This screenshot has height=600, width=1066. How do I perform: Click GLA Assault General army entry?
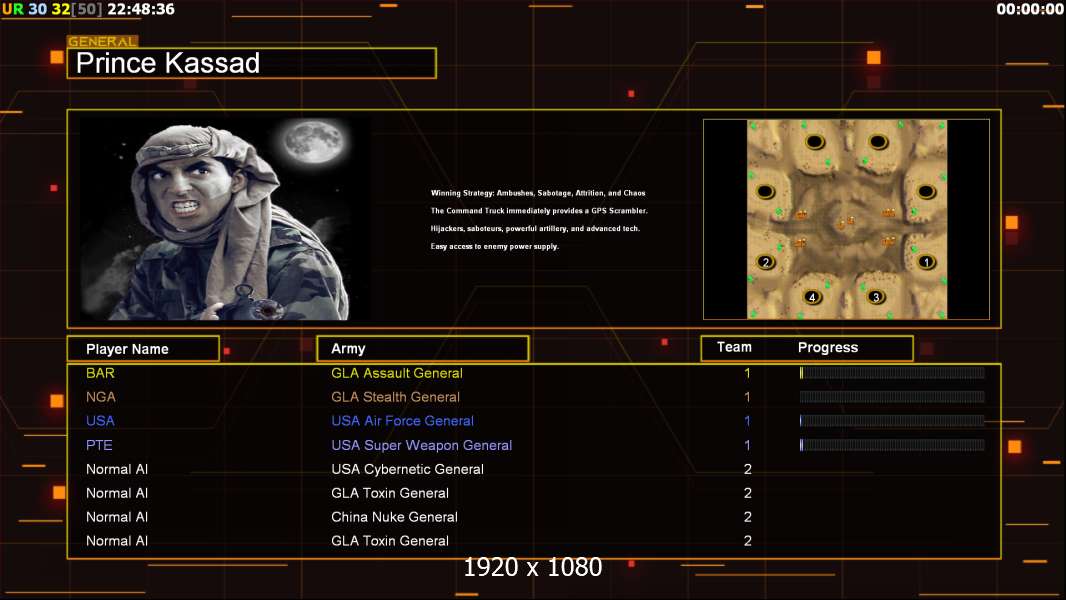point(397,373)
